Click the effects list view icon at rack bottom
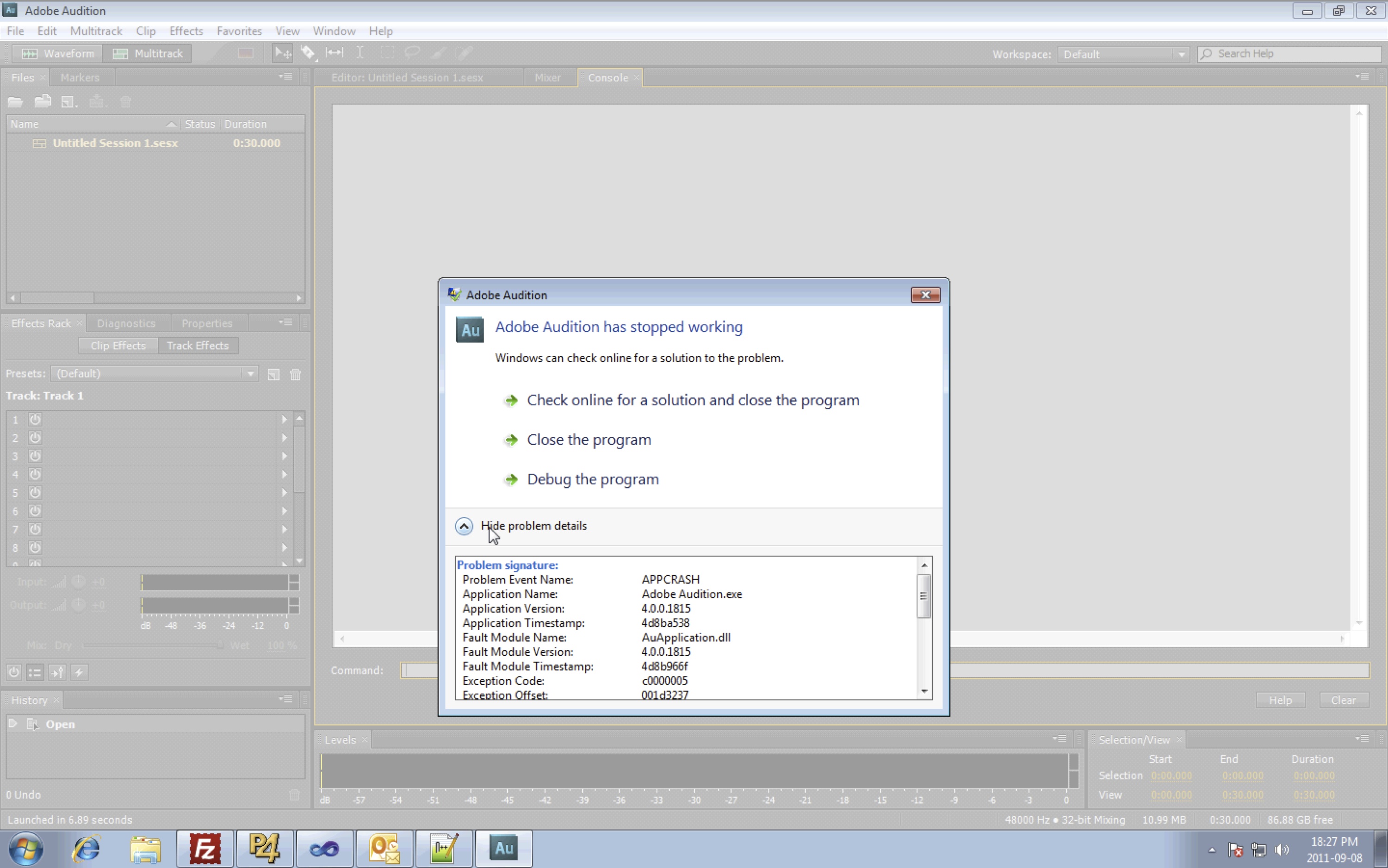Viewport: 1388px width, 868px height. 35,672
